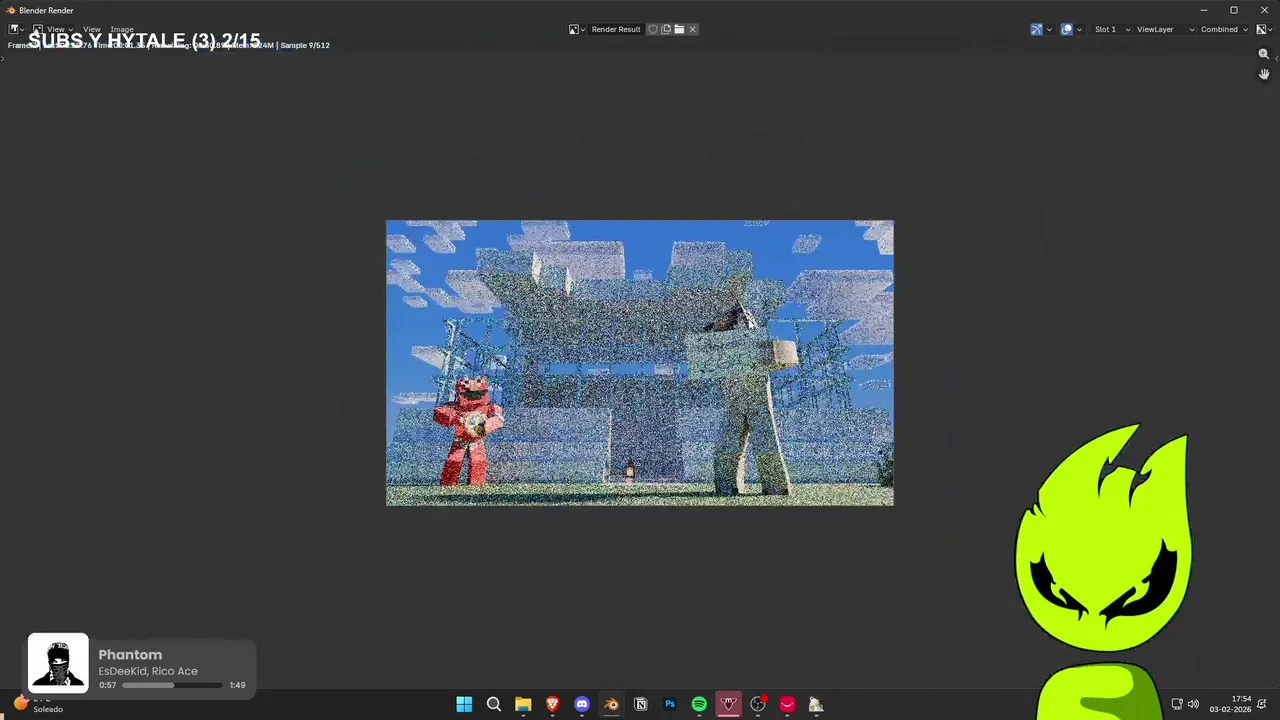This screenshot has width=1280, height=720.
Task: Open the image browse dropdown beside Render Result
Action: pos(577,29)
